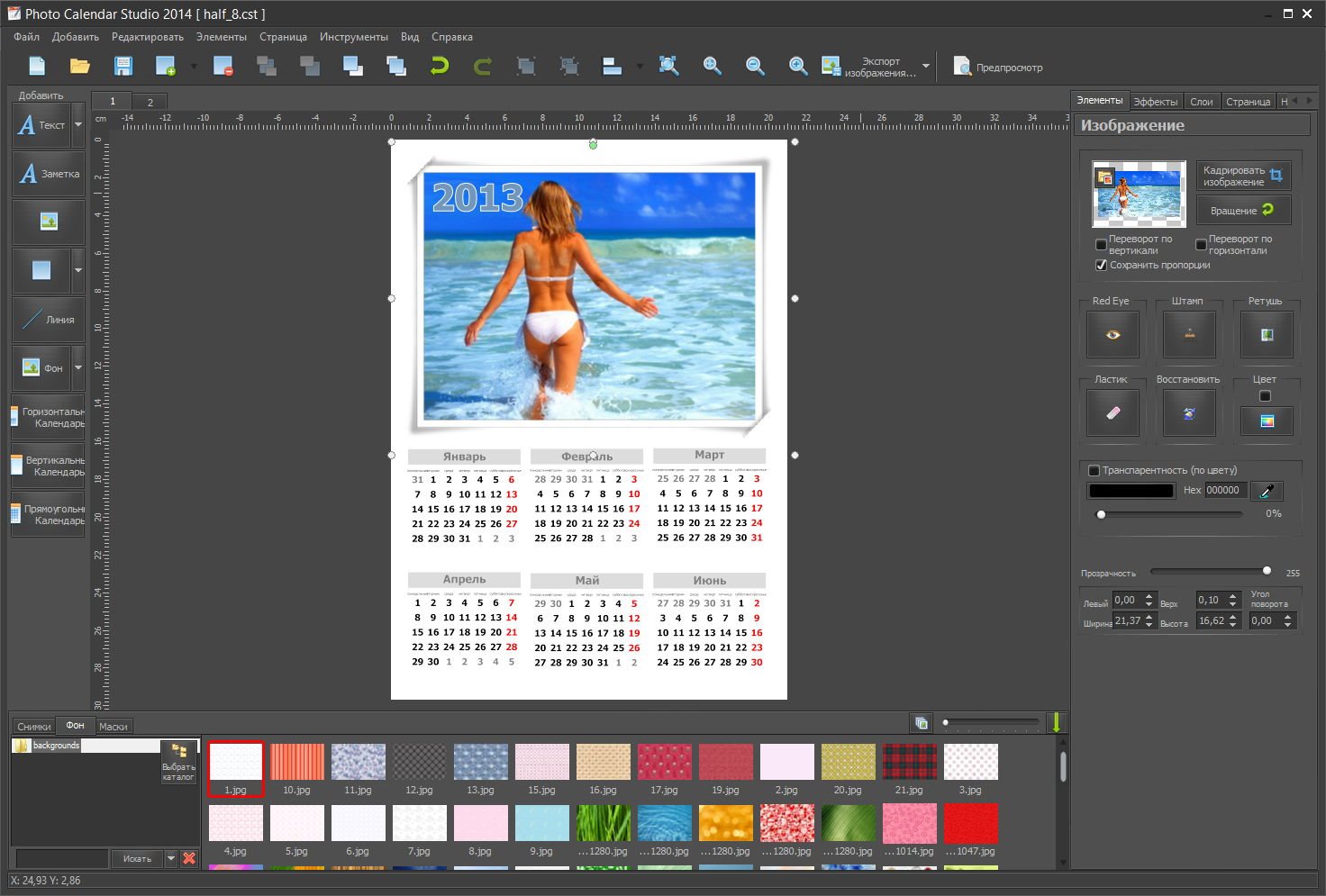1326x896 pixels.
Task: Click the Предпросмотр preview button
Action: click(998, 67)
